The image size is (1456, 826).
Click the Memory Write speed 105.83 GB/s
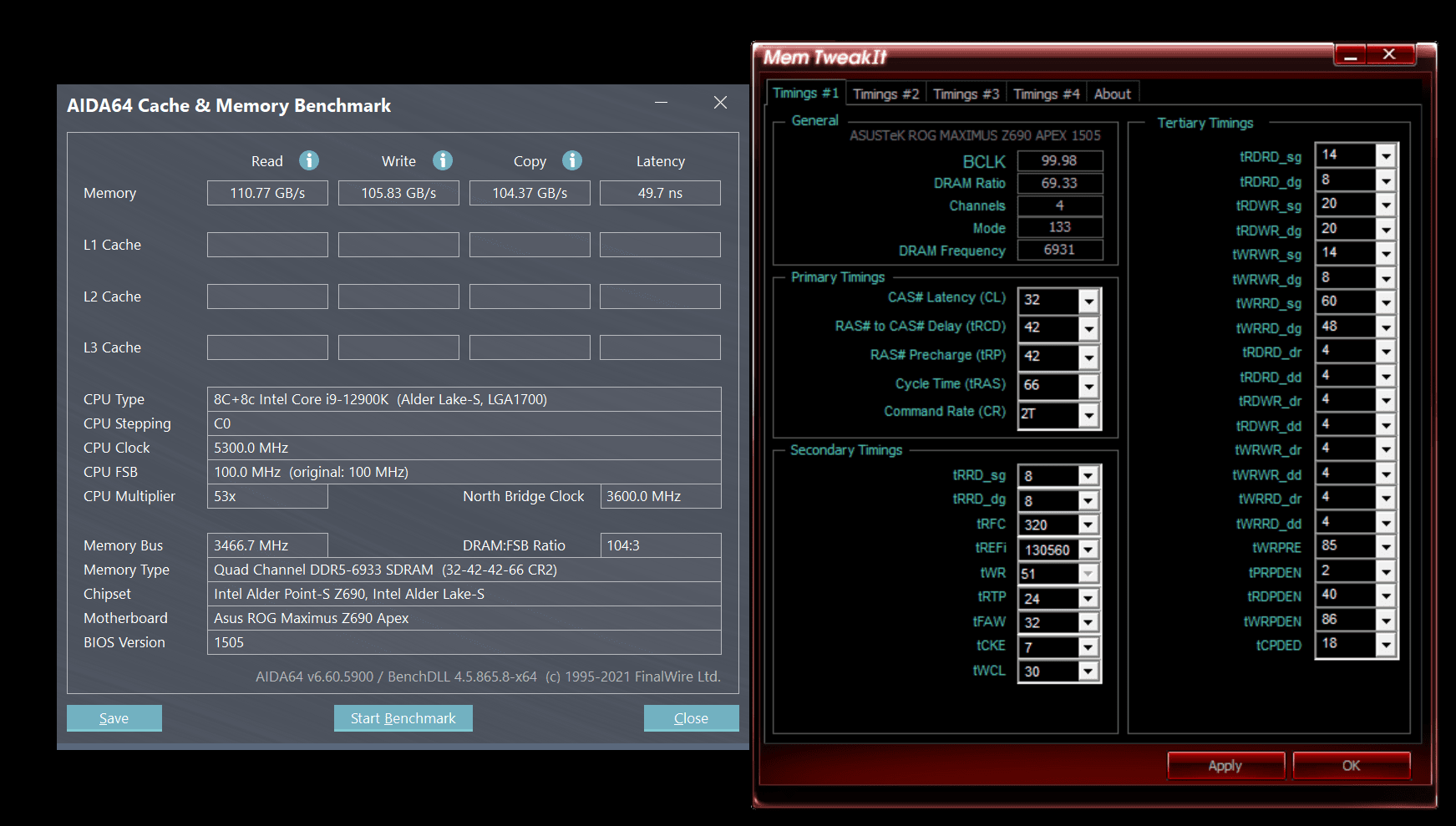click(398, 193)
